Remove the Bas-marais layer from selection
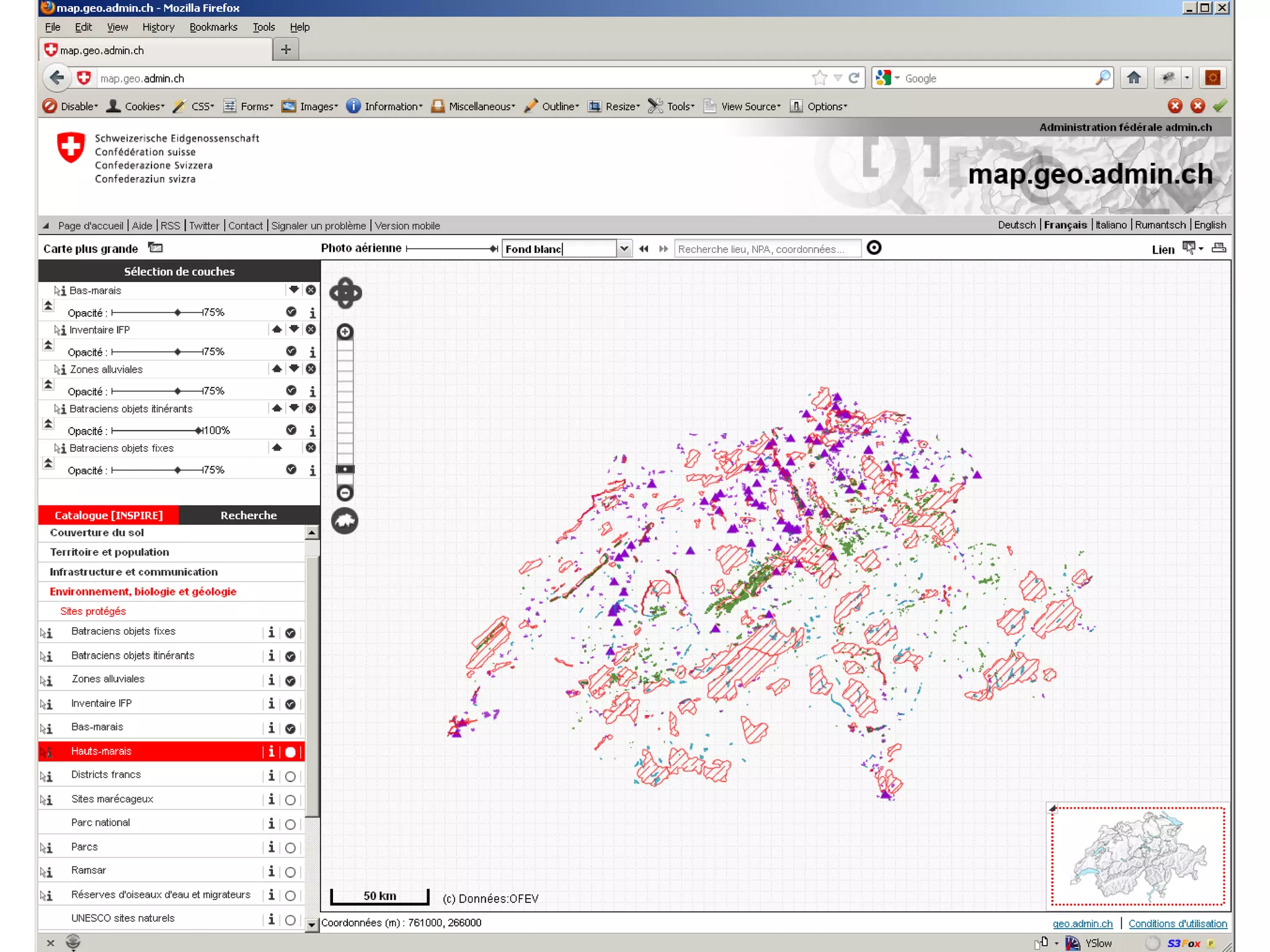Viewport: 1270px width, 952px height. (311, 290)
